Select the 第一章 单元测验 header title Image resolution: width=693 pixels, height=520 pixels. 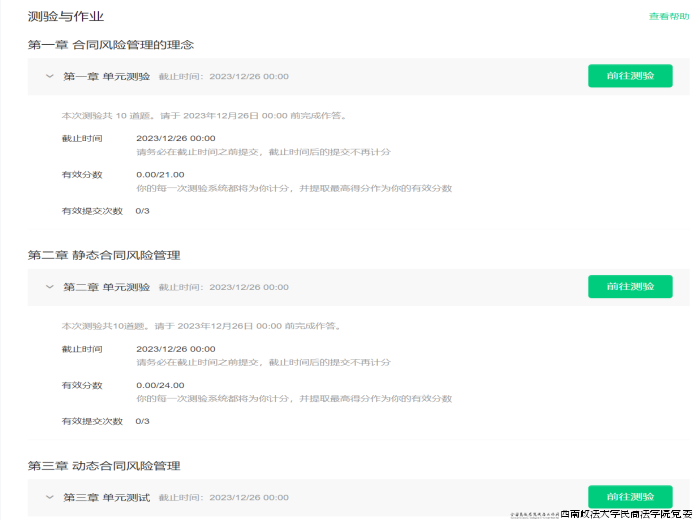tap(106, 76)
